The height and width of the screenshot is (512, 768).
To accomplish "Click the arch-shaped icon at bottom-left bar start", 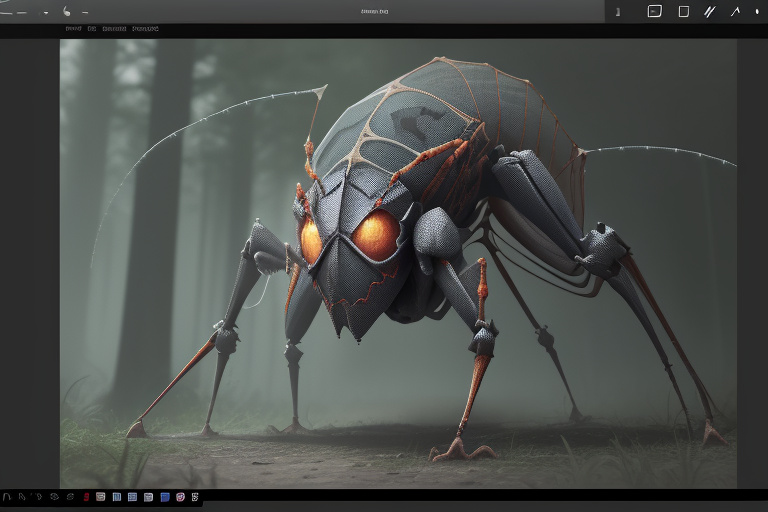I will click(8, 497).
